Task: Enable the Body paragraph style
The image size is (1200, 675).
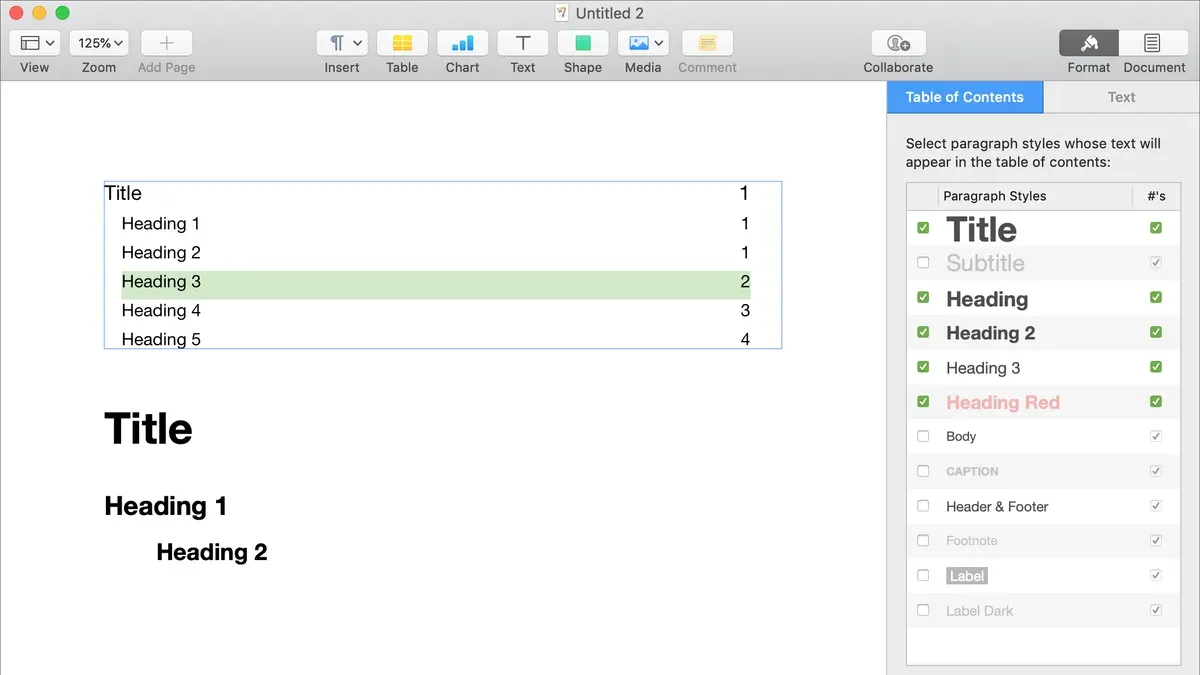Action: (x=923, y=436)
